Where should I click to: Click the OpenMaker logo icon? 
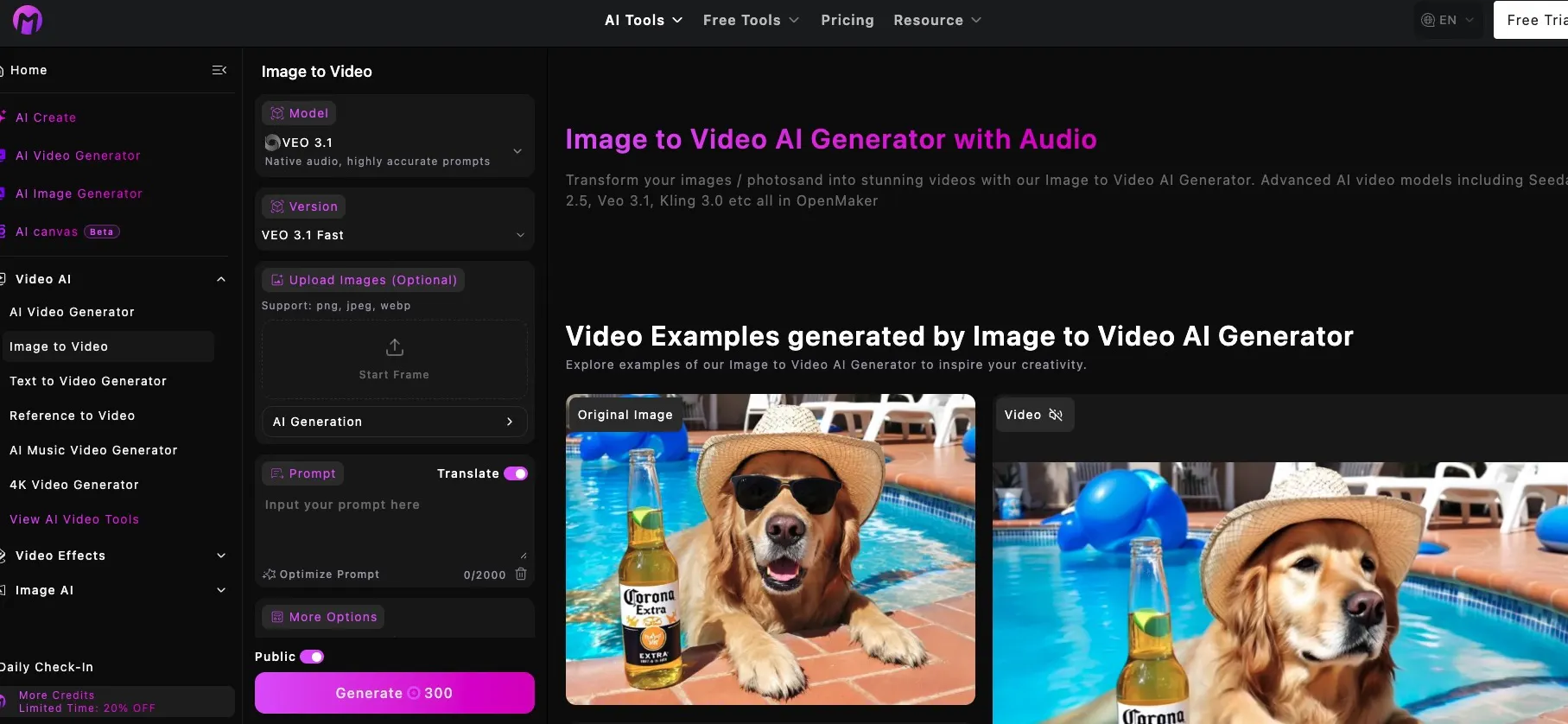tap(28, 20)
